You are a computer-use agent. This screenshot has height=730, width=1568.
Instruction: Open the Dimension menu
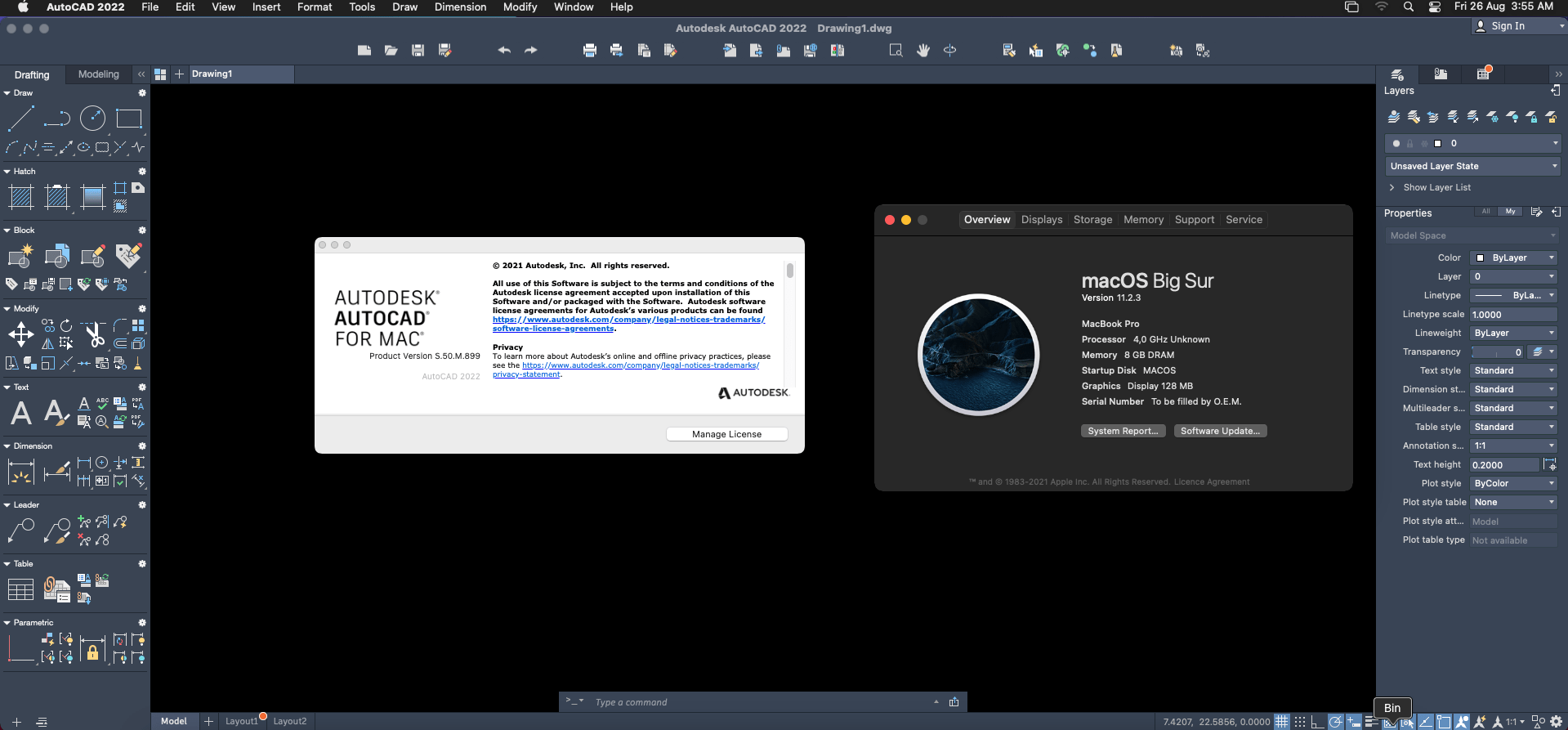tap(460, 7)
